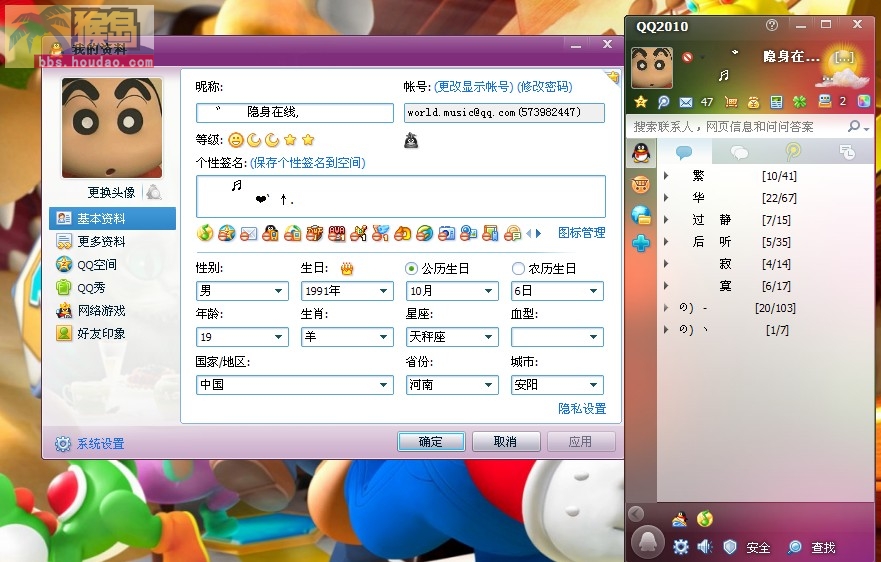The image size is (881, 562).
Task: Open QQ Zone star icon in QQ2010 panel
Action: [641, 102]
